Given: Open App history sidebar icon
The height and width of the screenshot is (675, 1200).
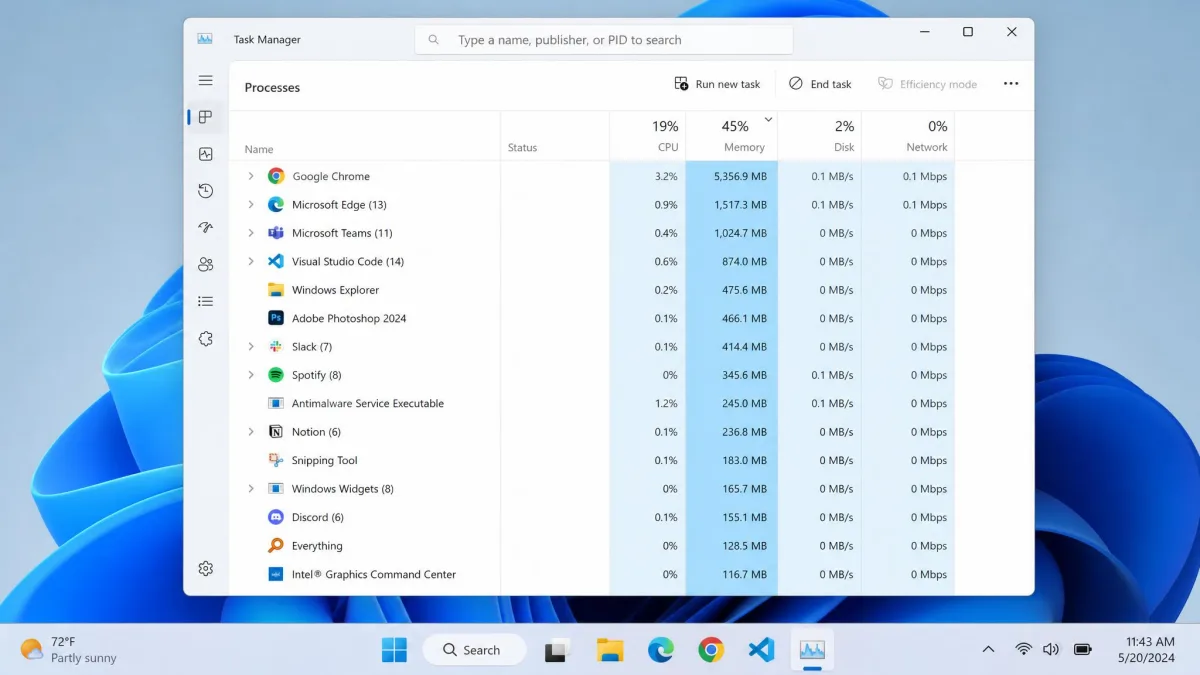Looking at the screenshot, I should (205, 191).
